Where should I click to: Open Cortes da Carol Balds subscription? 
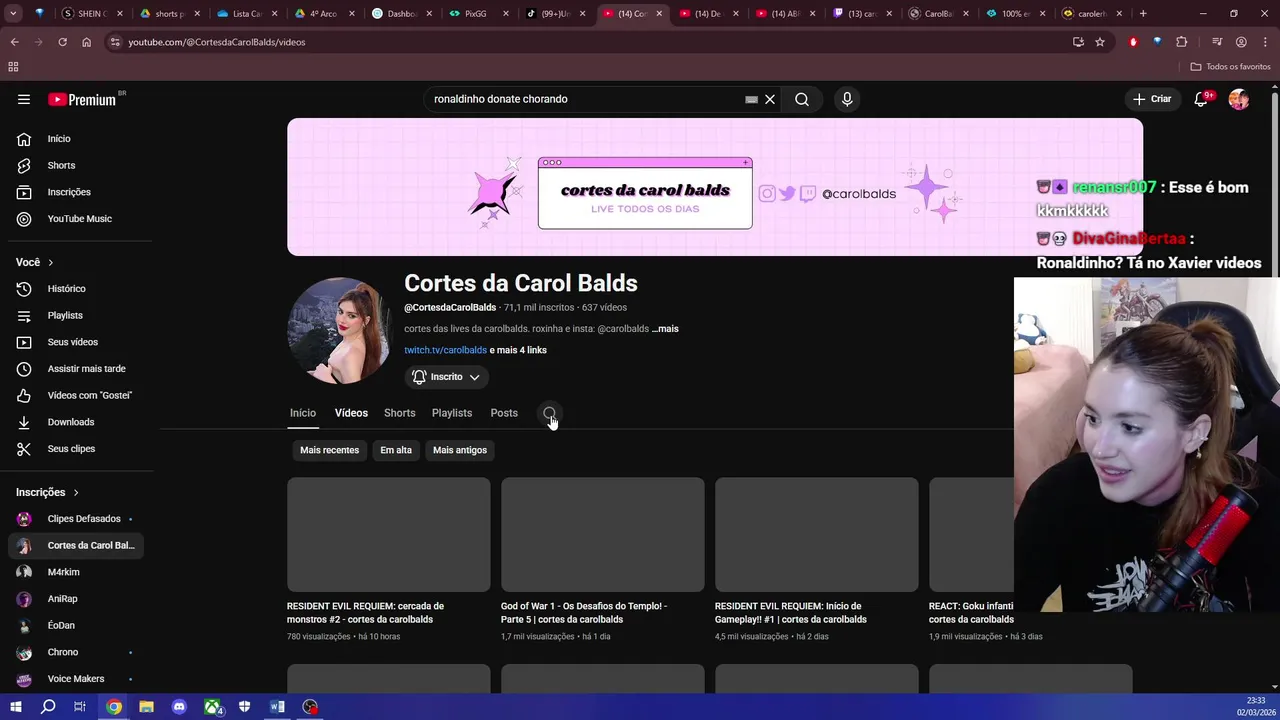[76, 545]
